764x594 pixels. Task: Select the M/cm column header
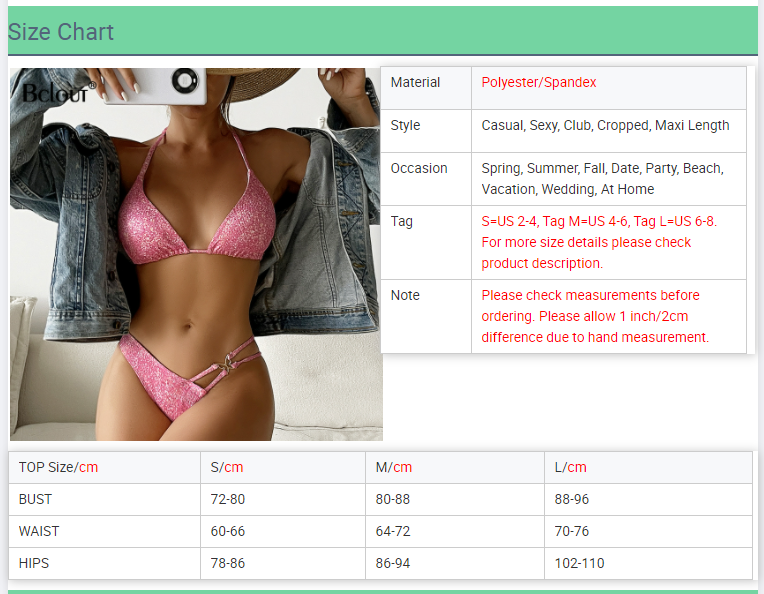coord(394,467)
